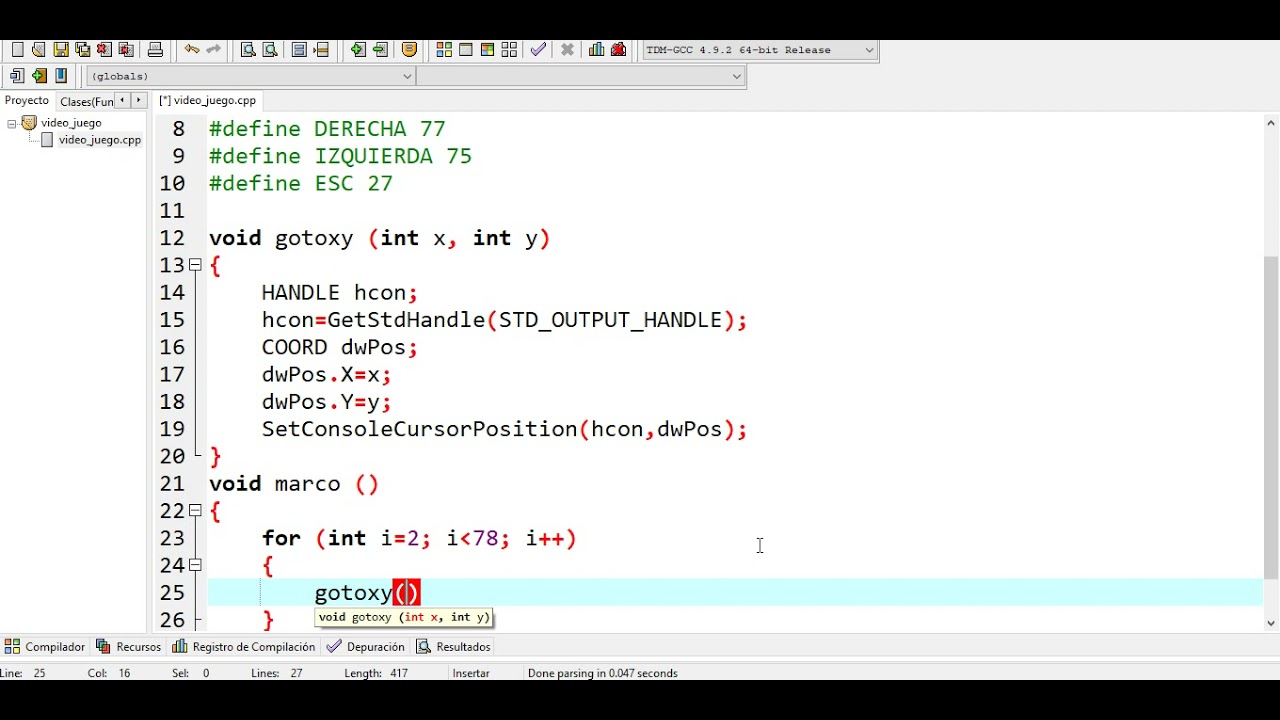Switch to the Clases tab
The width and height of the screenshot is (1280, 720).
(x=86, y=101)
